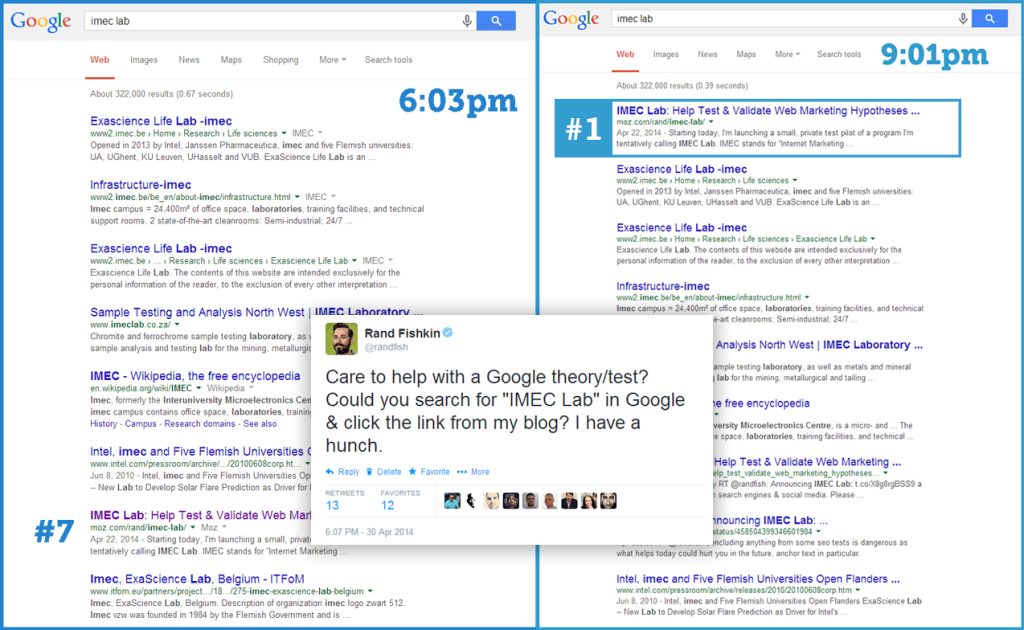1024x630 pixels.
Task: Click the 'Moz' source label beside moz.com URL, 6:03pm window
Action: pos(214,528)
